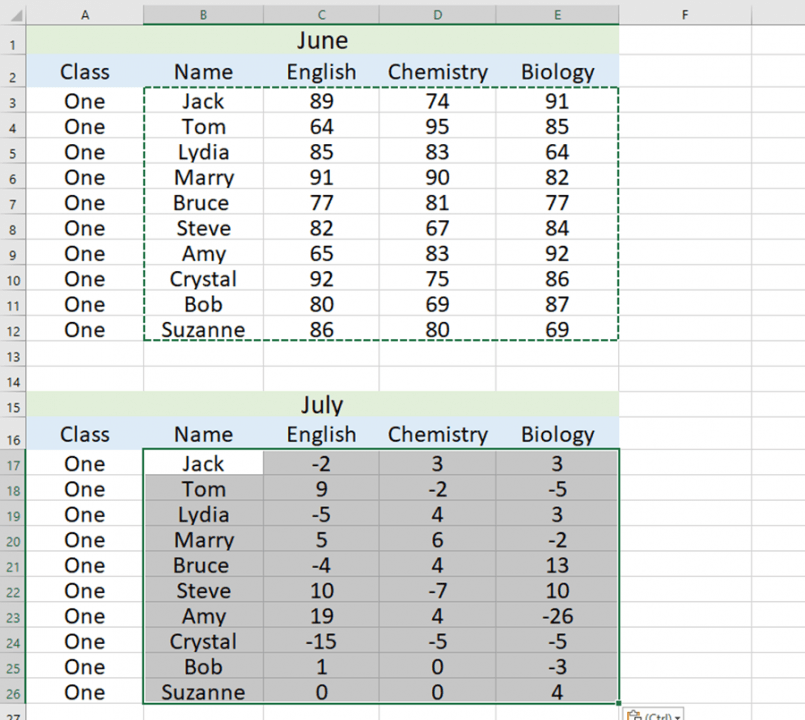Select column B header
This screenshot has height=720, width=805.
[203, 15]
